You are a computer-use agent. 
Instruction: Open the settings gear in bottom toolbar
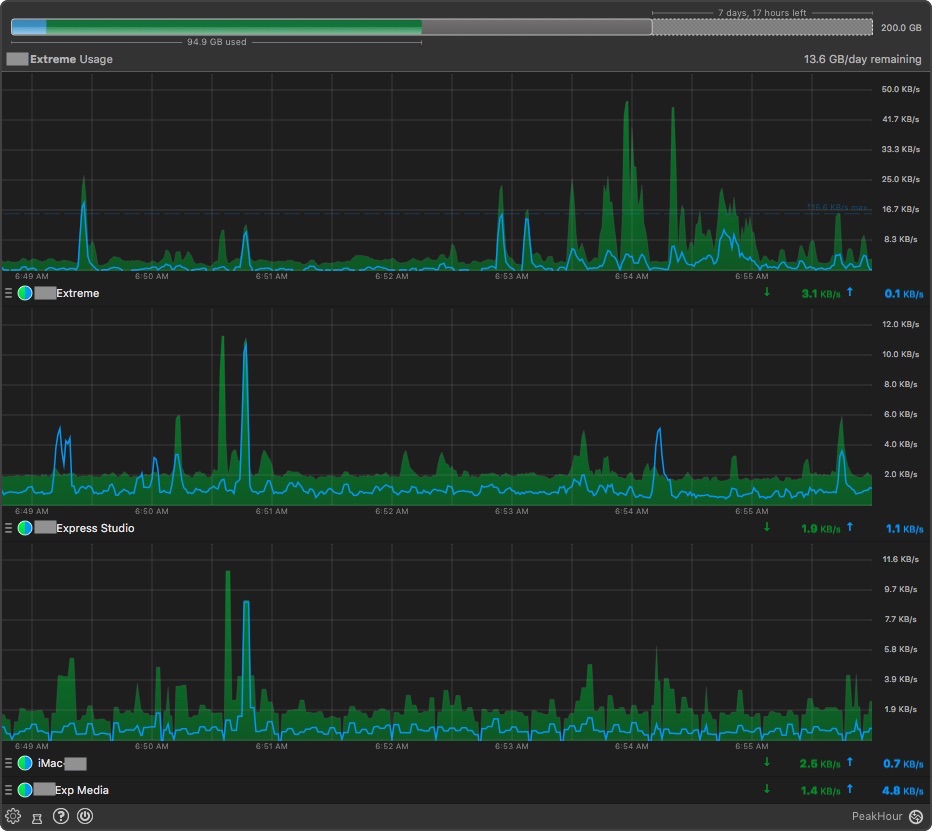coord(13,816)
